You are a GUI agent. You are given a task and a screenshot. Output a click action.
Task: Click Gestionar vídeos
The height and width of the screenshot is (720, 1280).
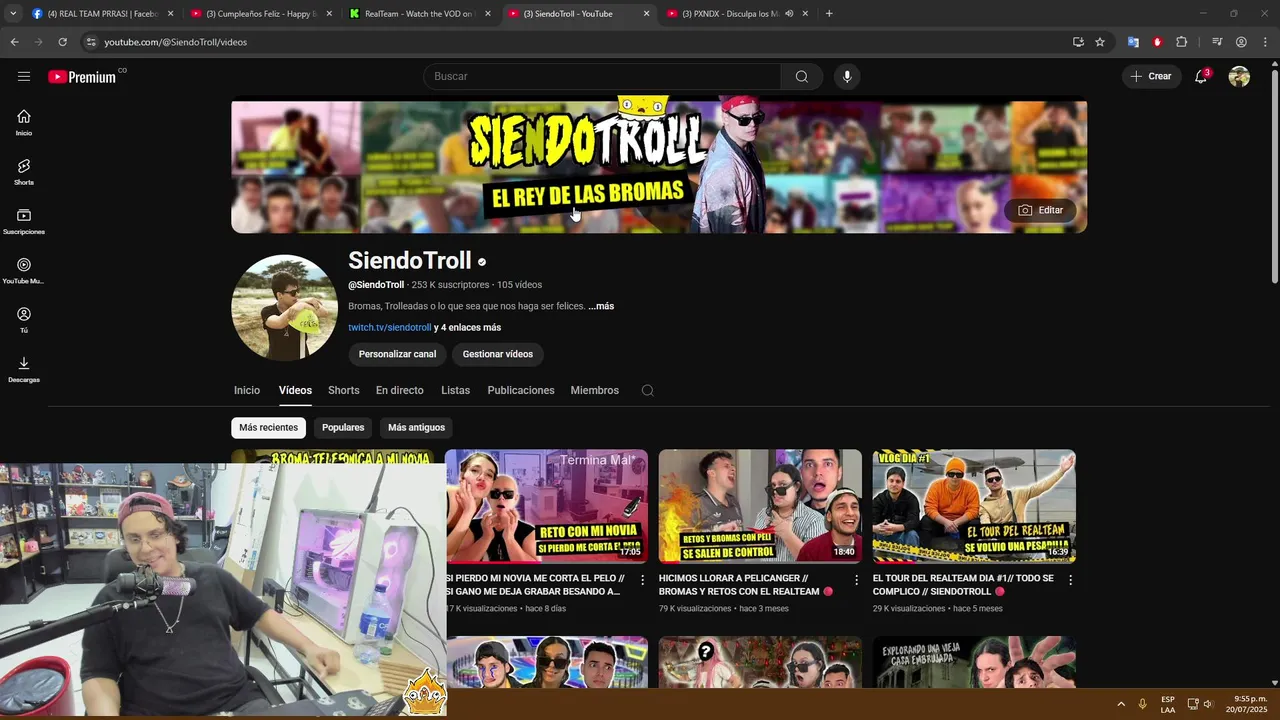(498, 354)
